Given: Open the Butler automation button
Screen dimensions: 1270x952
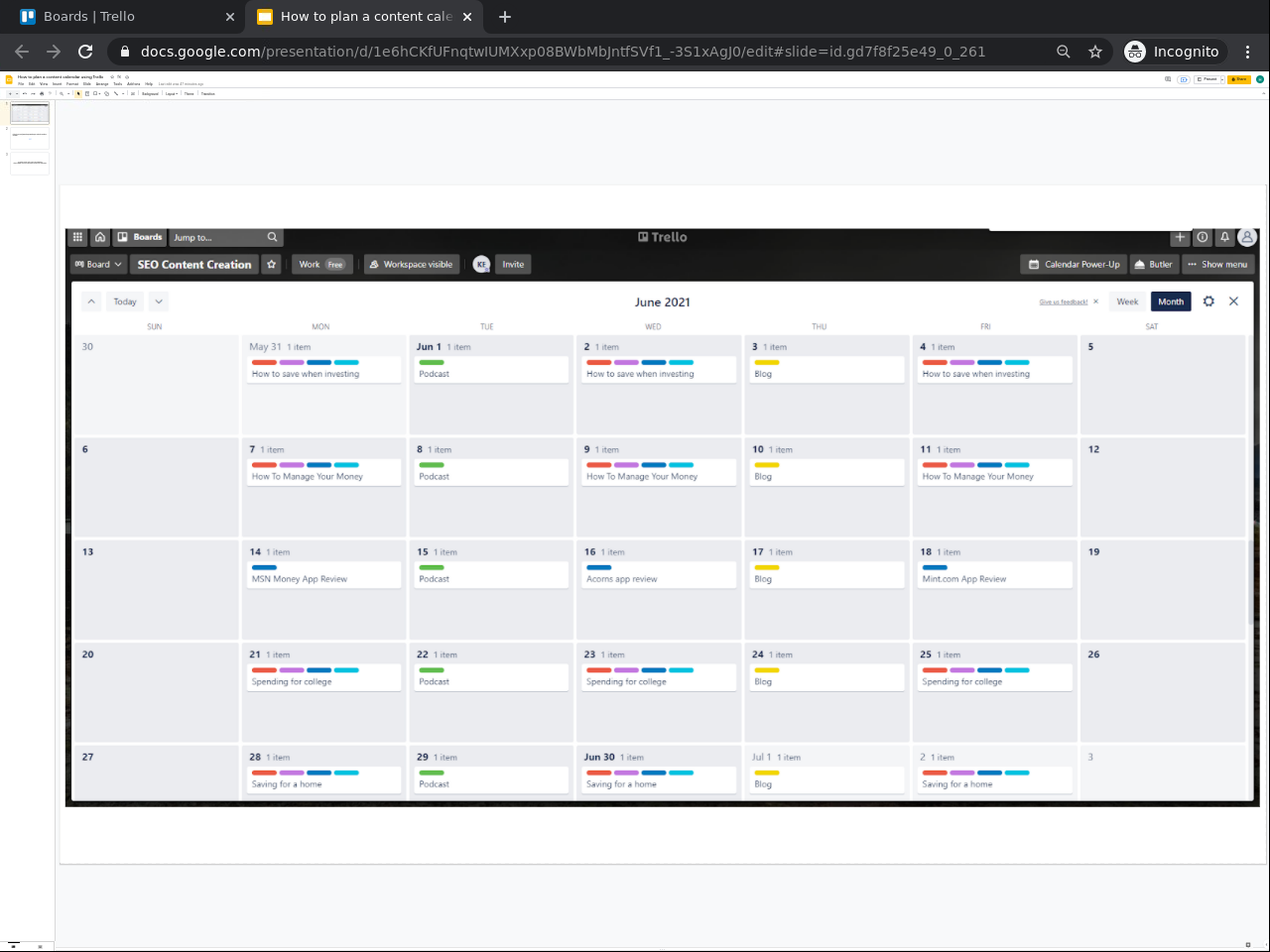Looking at the screenshot, I should pyautogui.click(x=1154, y=265).
